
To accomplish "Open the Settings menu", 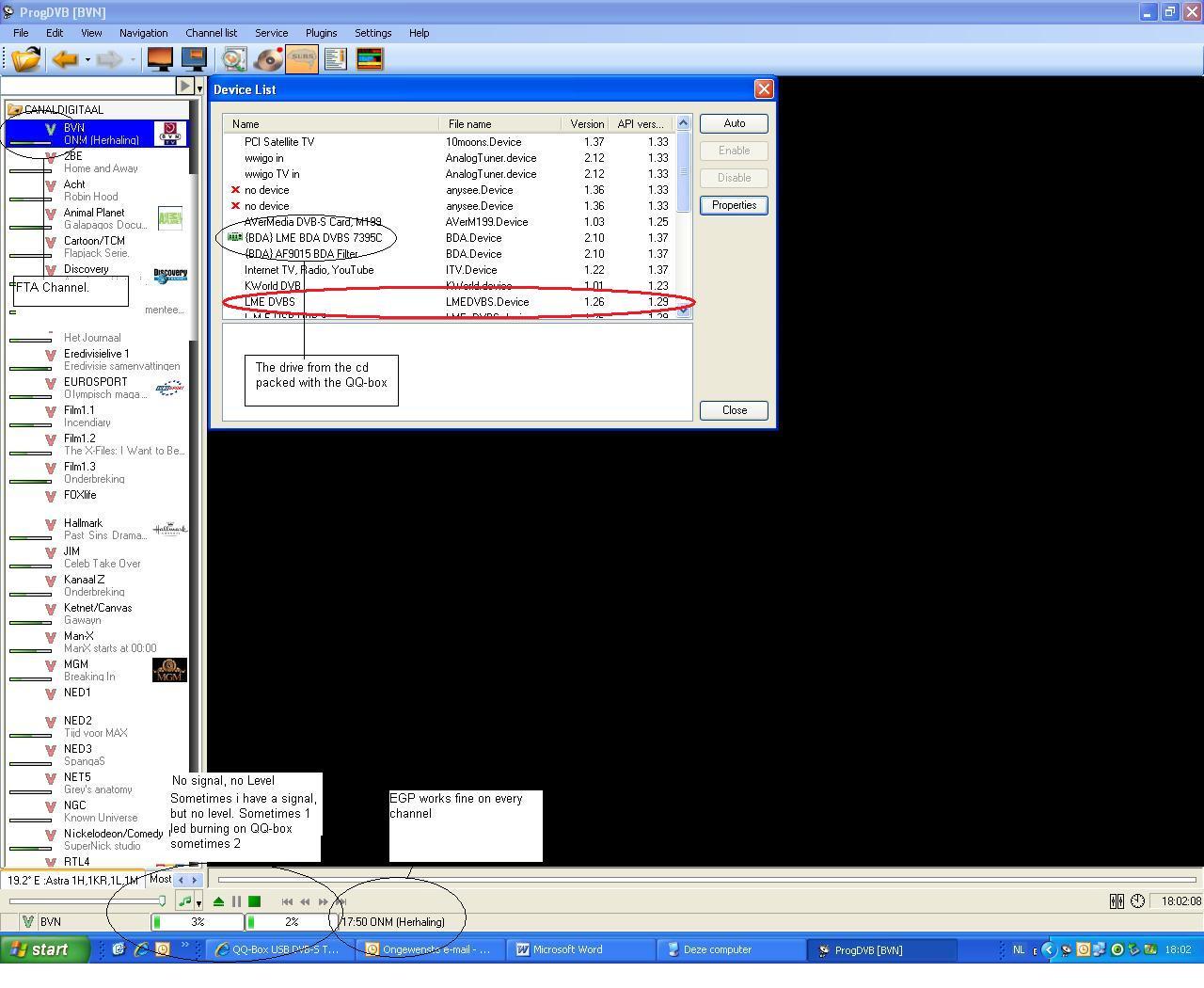I will point(372,33).
